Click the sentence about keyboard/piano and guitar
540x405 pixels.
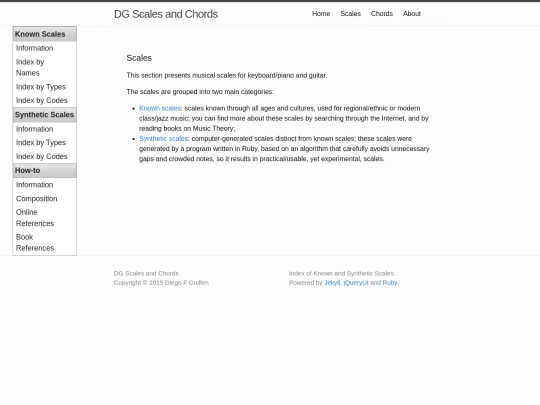coord(227,75)
